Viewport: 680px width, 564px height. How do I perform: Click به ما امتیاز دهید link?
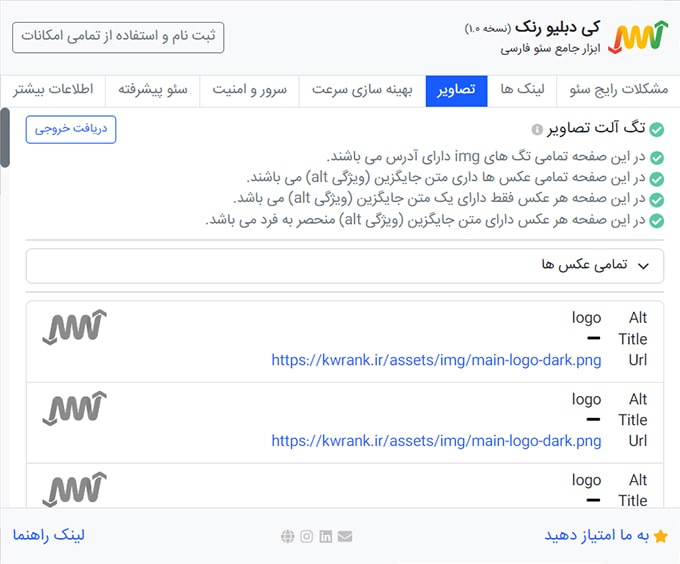tap(596, 535)
